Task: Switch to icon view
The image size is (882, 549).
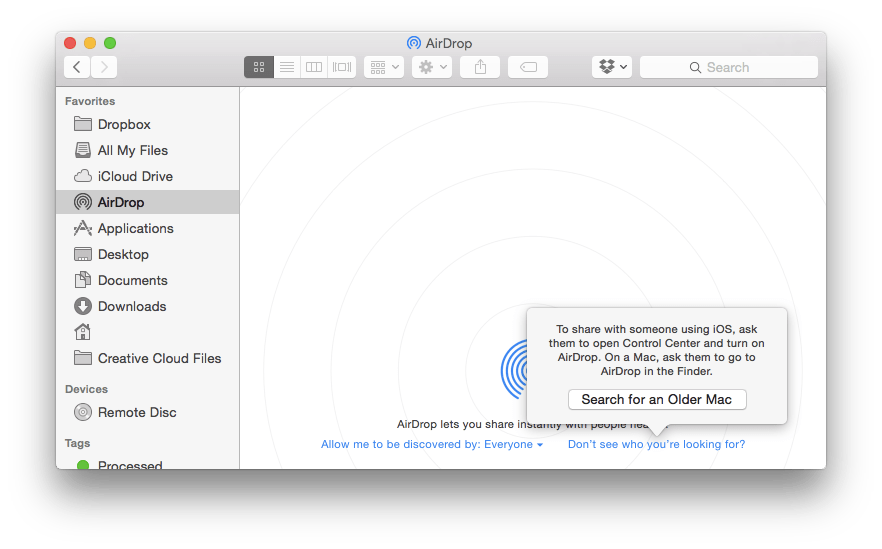Action: point(259,67)
